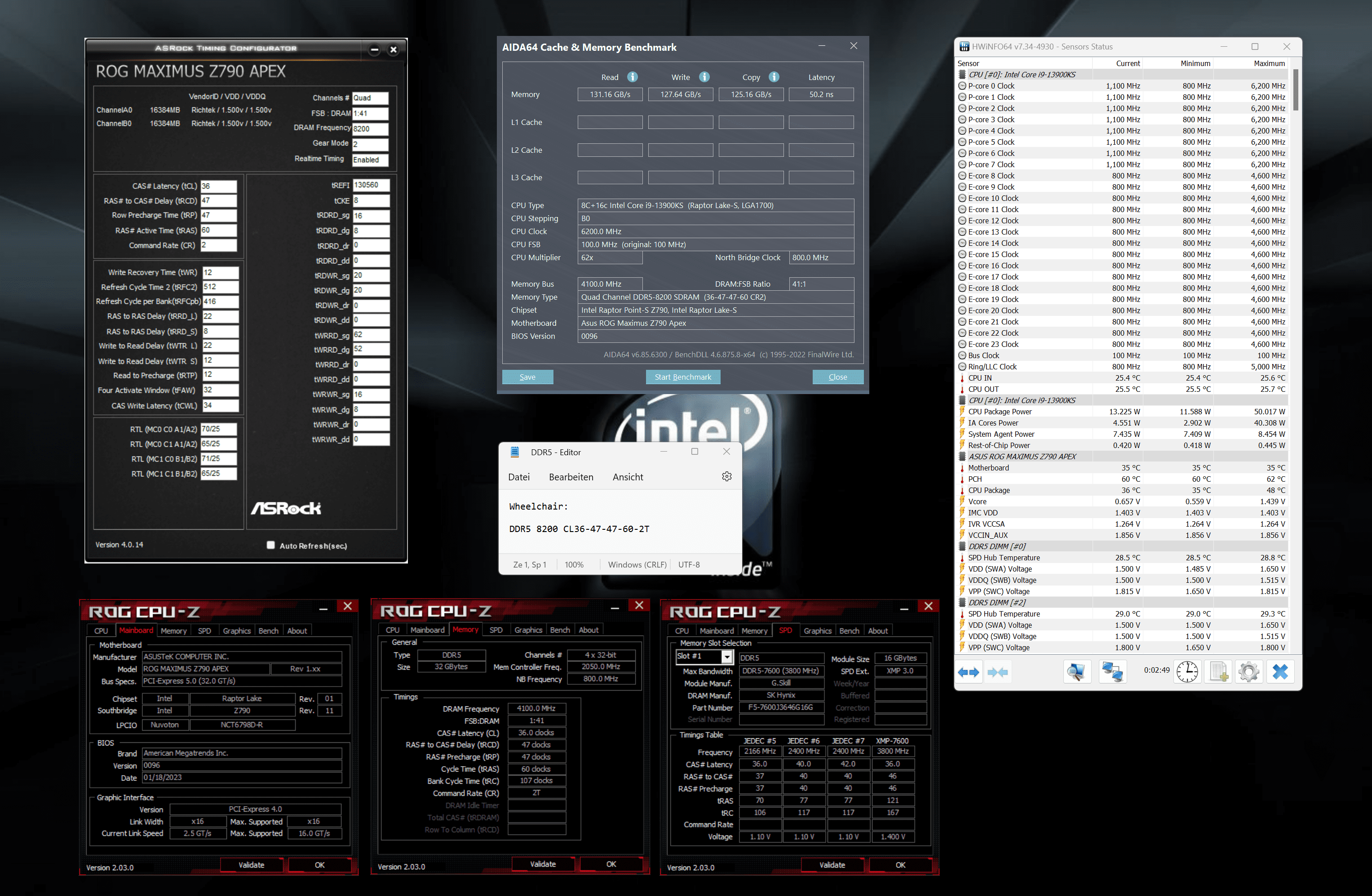This screenshot has width=1372, height=896.
Task: Click the DDR5 Editor notepad title icon
Action: (x=515, y=452)
